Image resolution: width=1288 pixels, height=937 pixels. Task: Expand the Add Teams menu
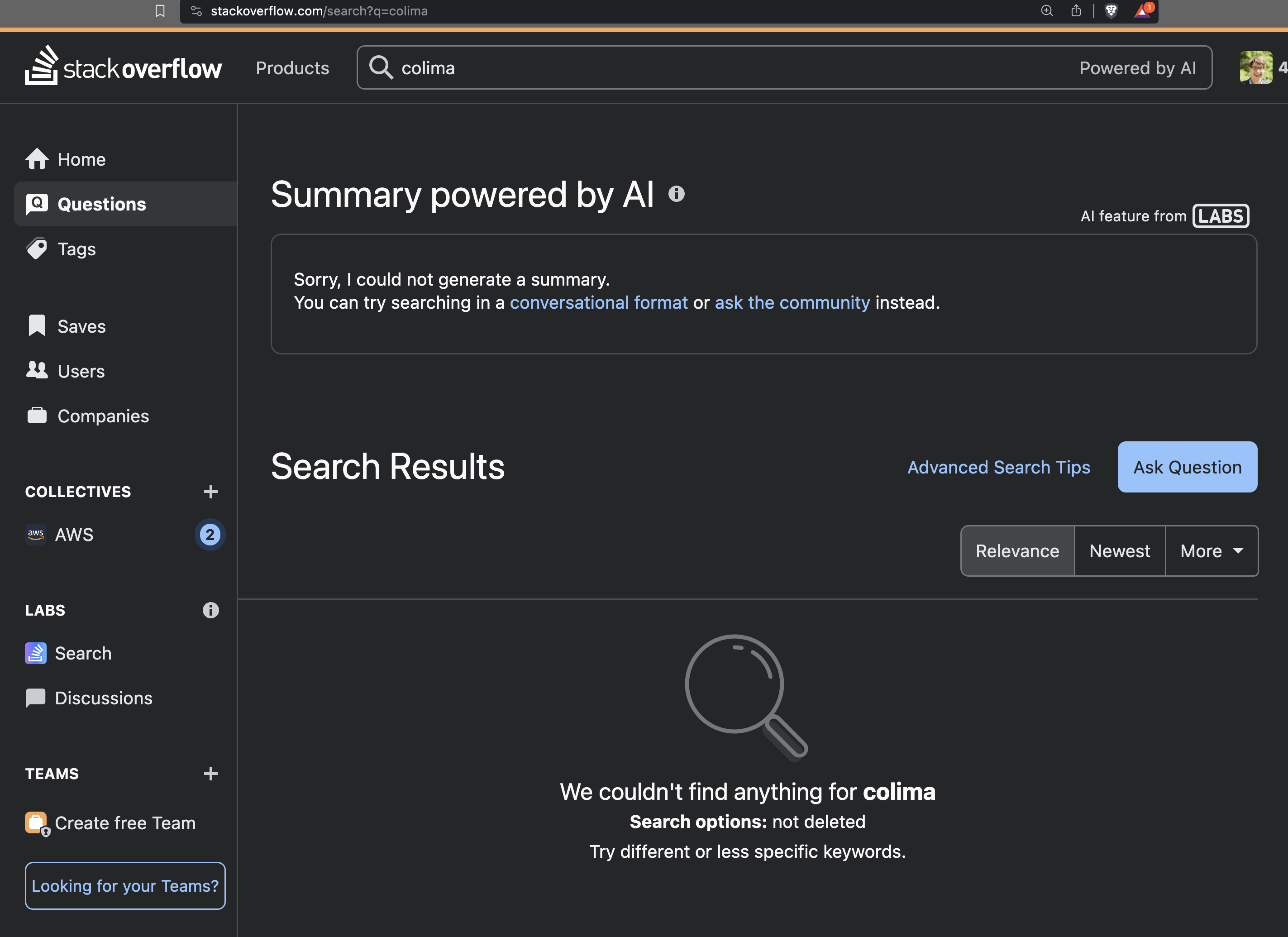coord(211,773)
